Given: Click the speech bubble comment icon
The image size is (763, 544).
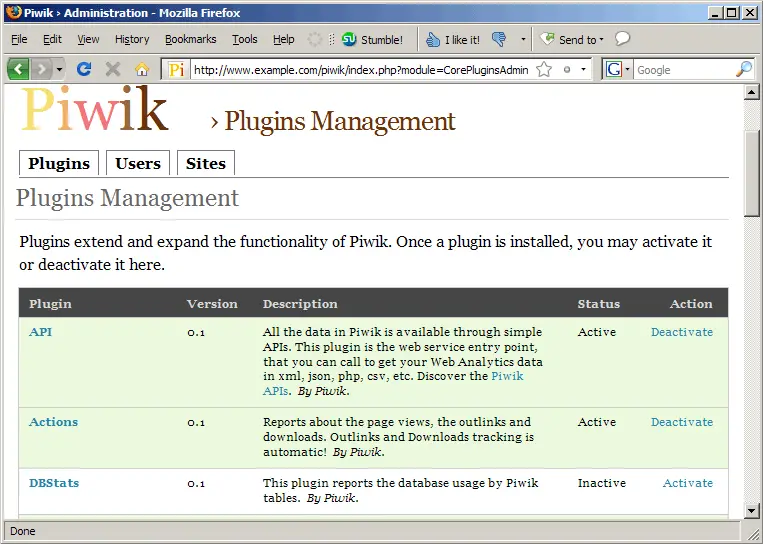Looking at the screenshot, I should tap(622, 38).
